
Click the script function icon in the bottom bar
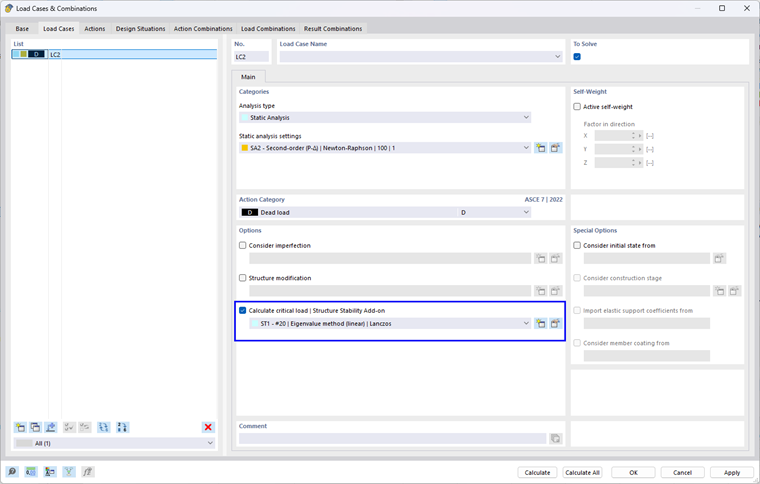point(88,471)
